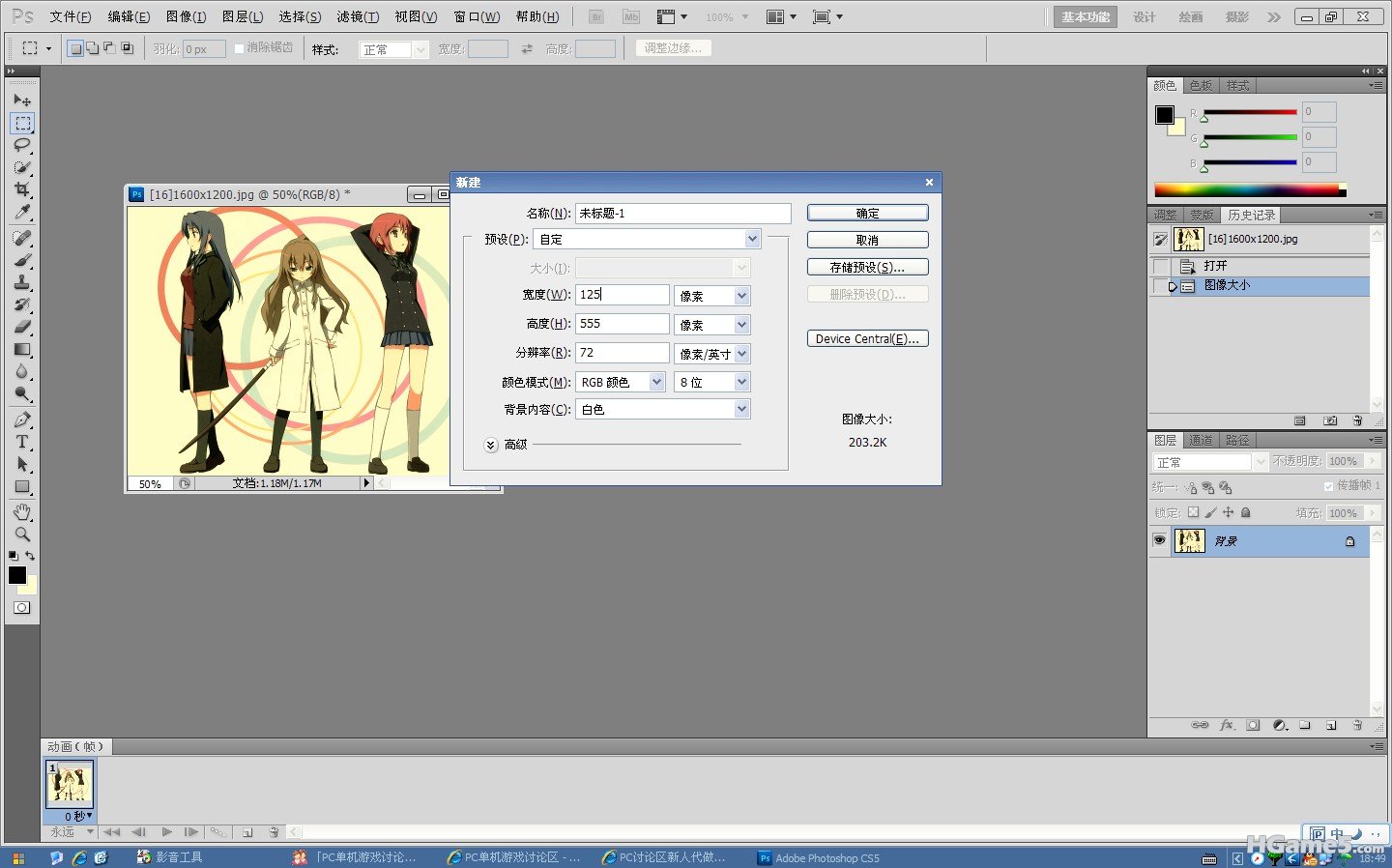Switch to the 色板 swatches tab
The image size is (1392, 868).
[1201, 86]
